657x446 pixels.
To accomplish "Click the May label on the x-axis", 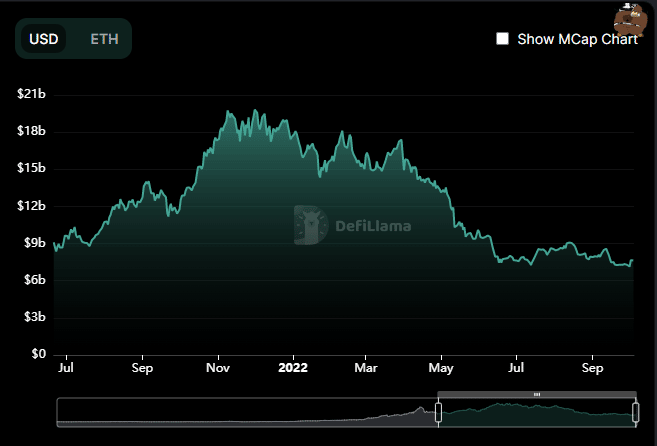I will [441, 367].
